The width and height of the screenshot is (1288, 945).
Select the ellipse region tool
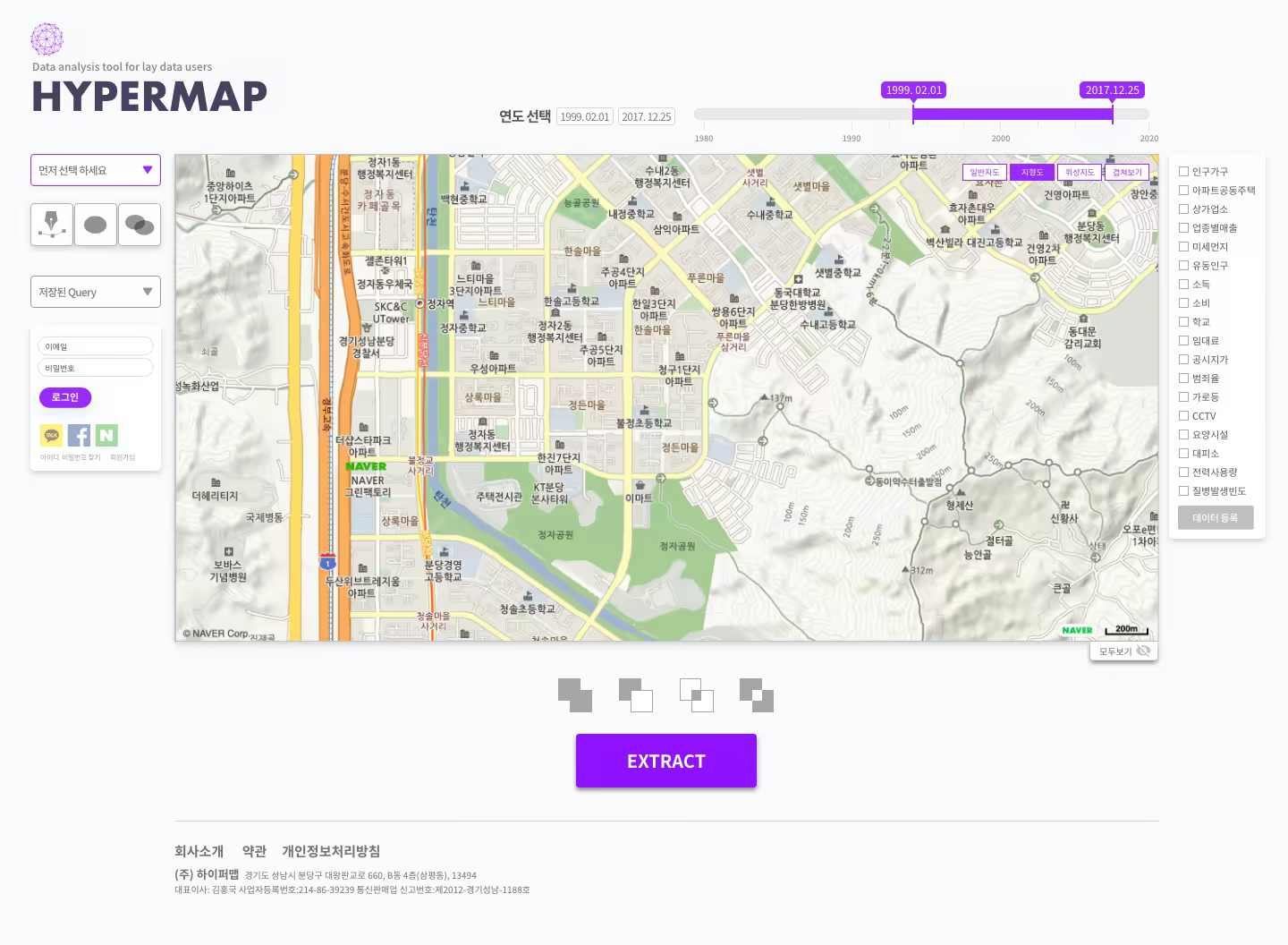(95, 225)
